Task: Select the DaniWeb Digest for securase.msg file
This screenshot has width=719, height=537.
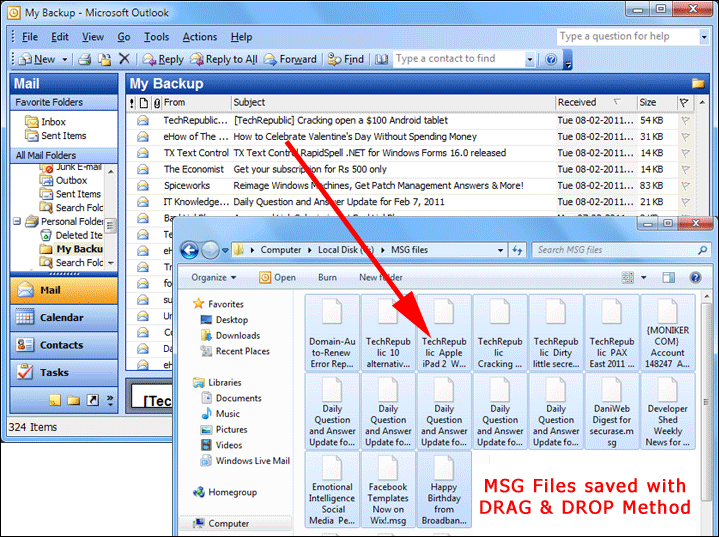Action: point(611,411)
